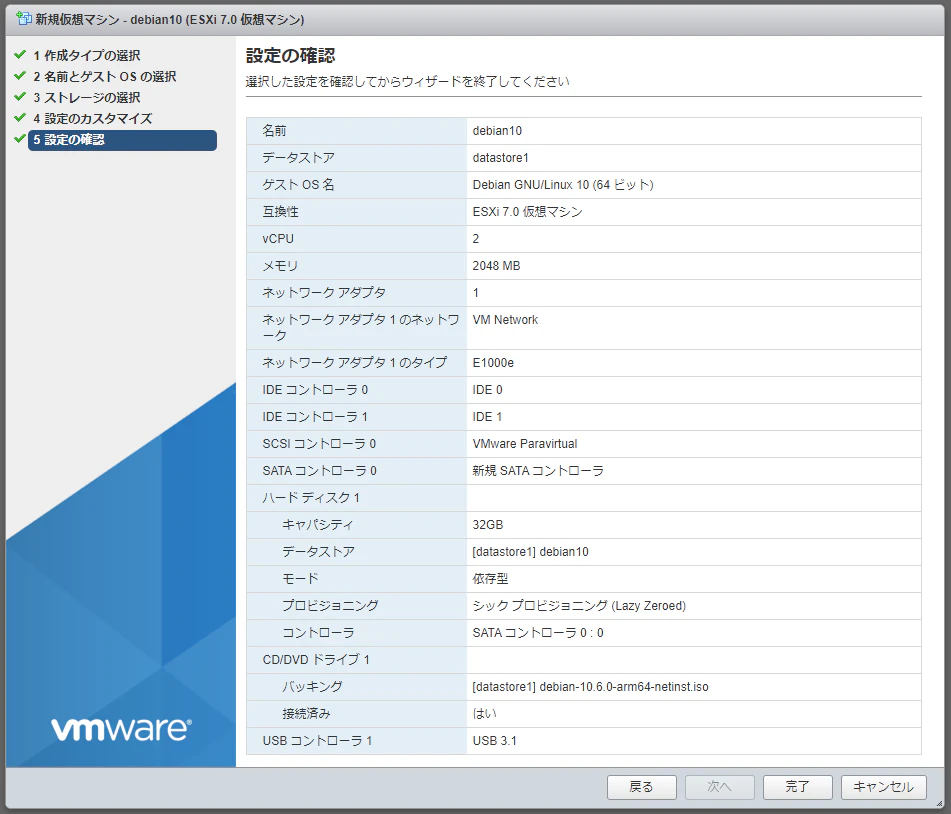Click the vCPU row label
Screen dimensions: 951x814
278,239
